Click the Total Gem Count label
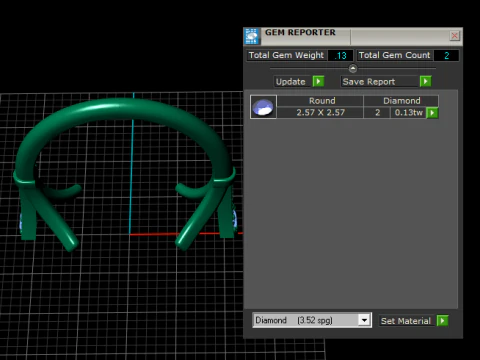Screen dimensions: 480x360 point(395,55)
